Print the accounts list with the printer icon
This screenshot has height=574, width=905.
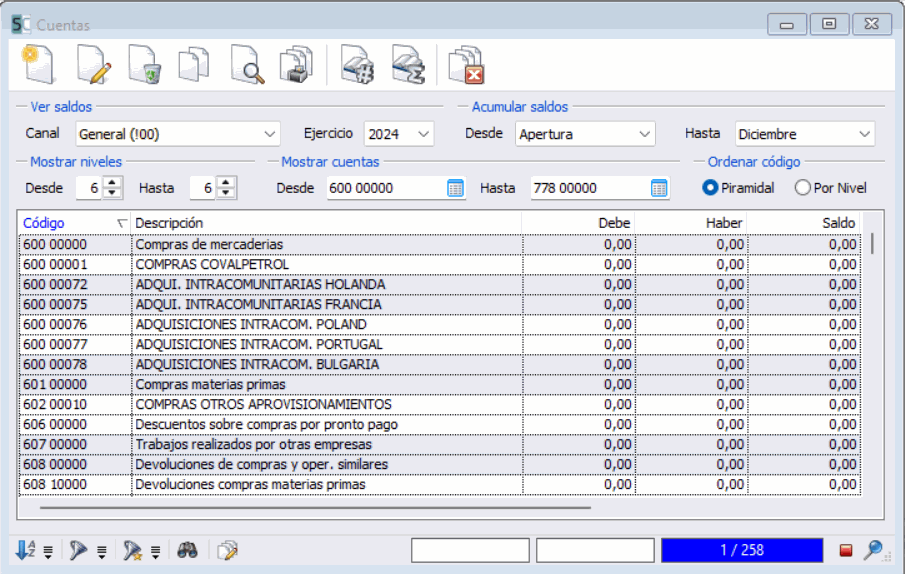tap(297, 65)
